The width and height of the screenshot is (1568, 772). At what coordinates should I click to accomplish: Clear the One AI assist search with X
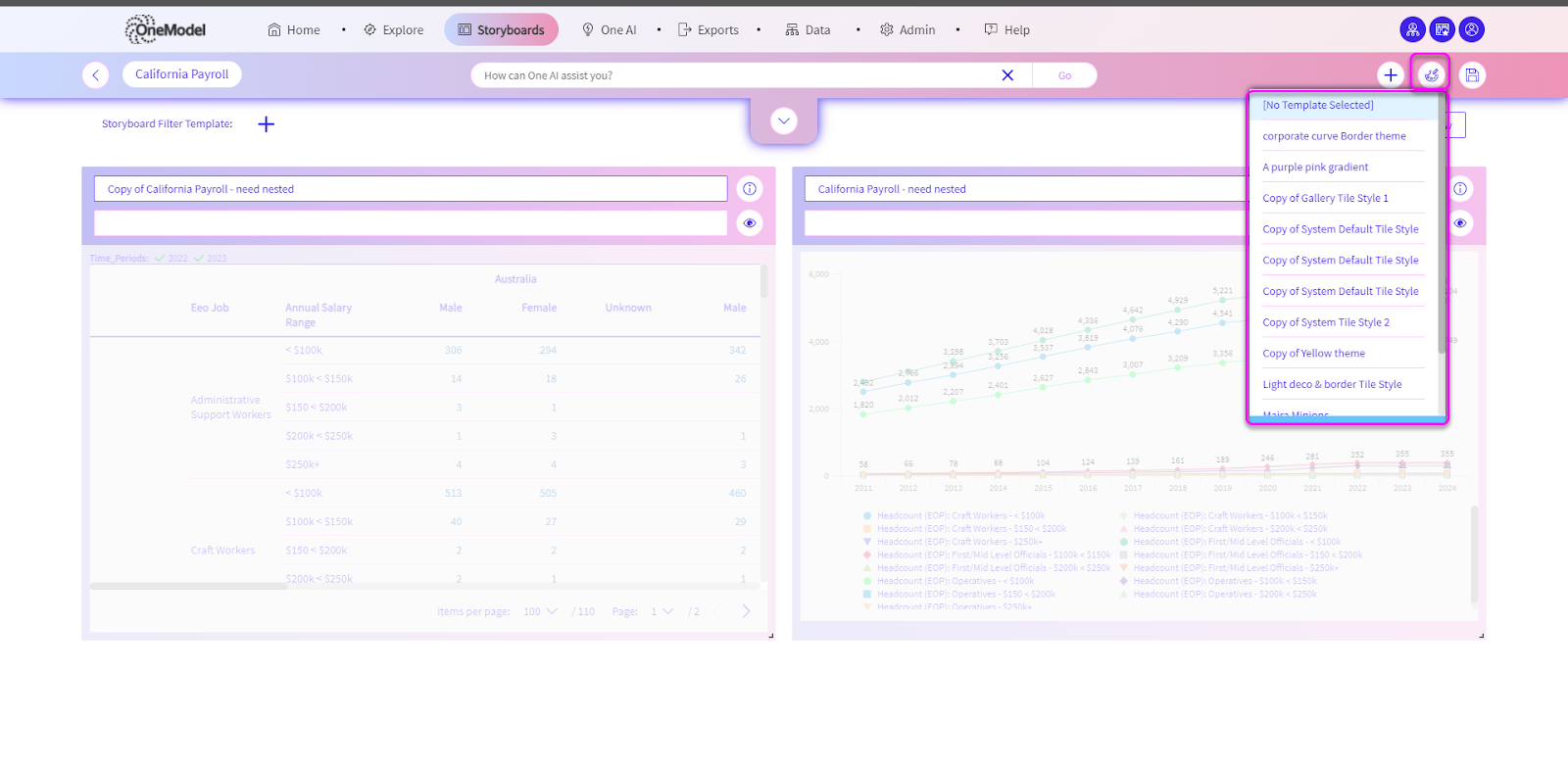[1007, 75]
